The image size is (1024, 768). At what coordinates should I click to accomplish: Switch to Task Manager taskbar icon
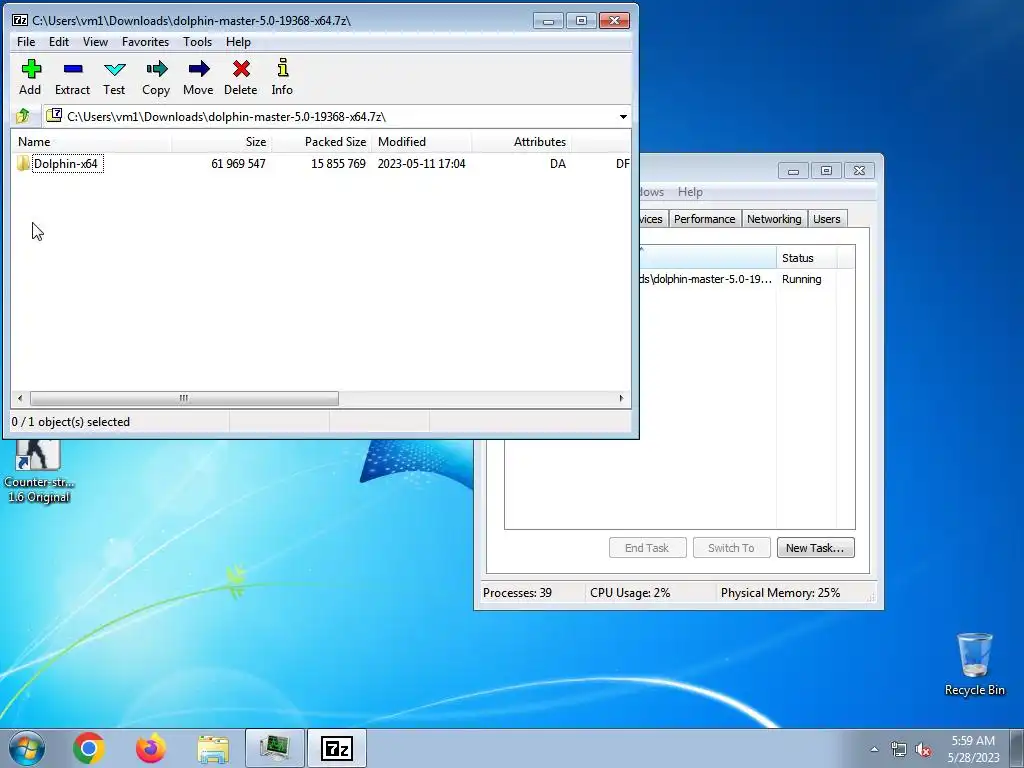tap(275, 748)
